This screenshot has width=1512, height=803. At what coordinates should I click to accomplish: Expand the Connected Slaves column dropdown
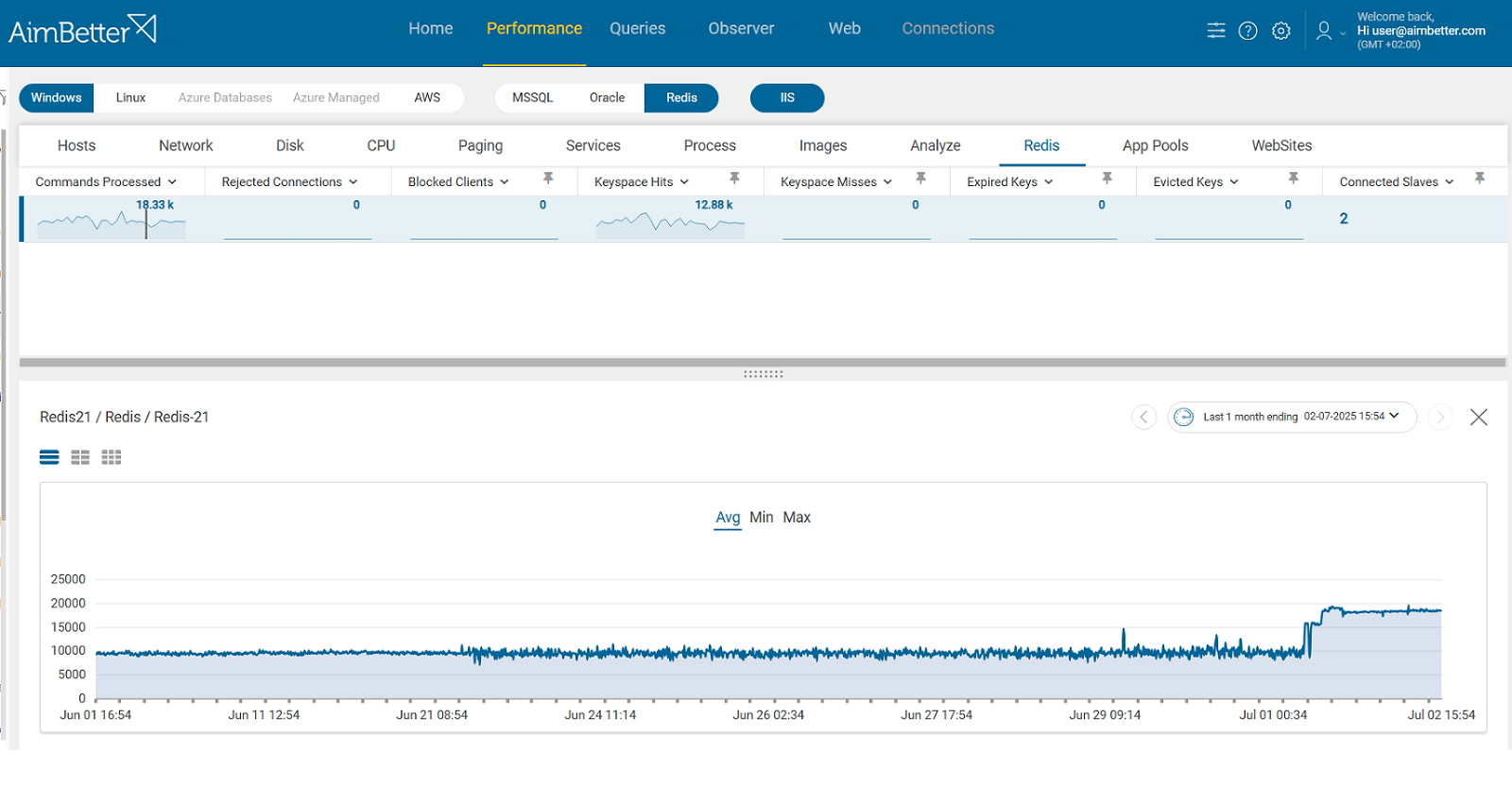click(x=1450, y=182)
